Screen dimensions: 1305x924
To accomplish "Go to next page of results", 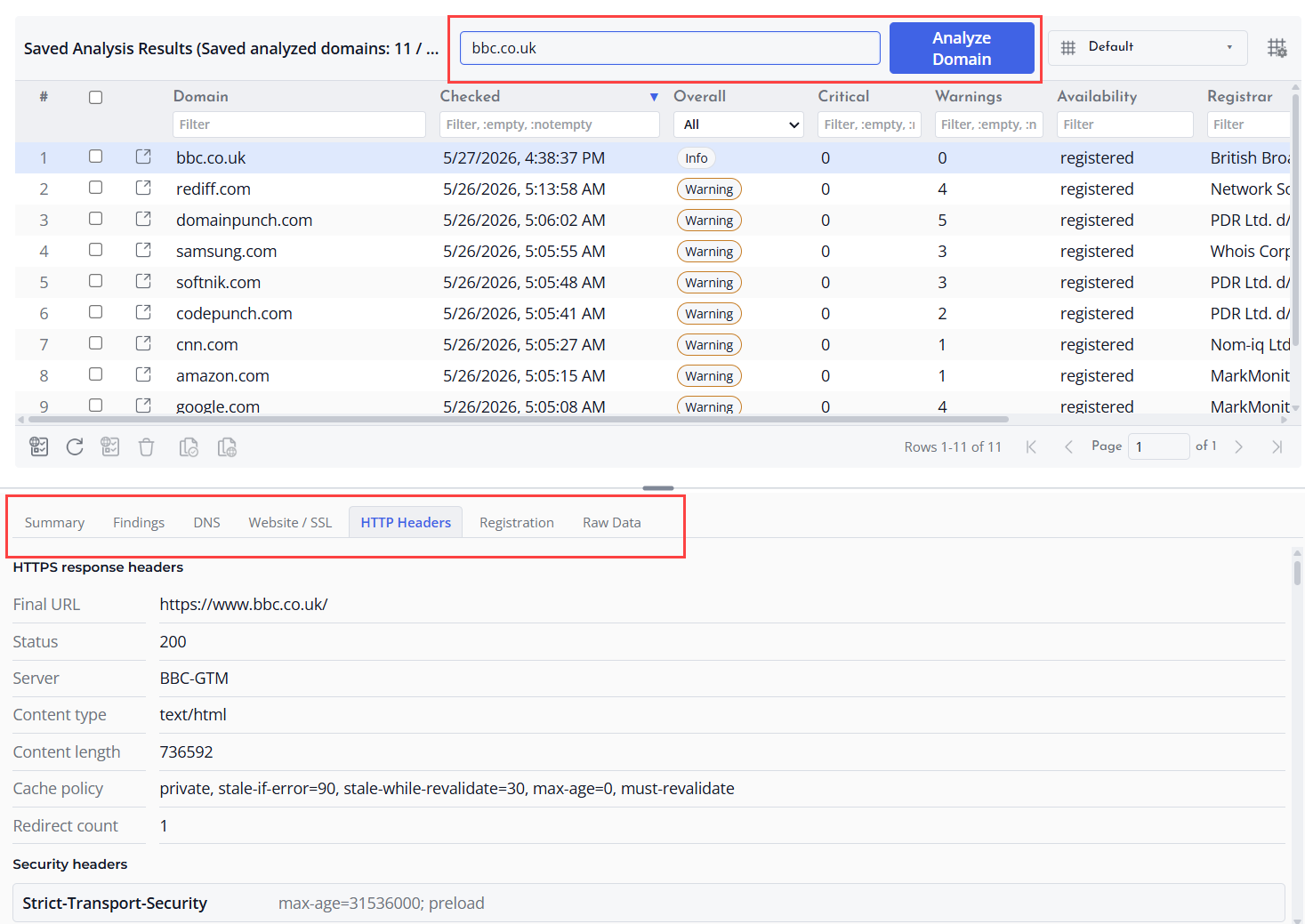I will (1238, 446).
